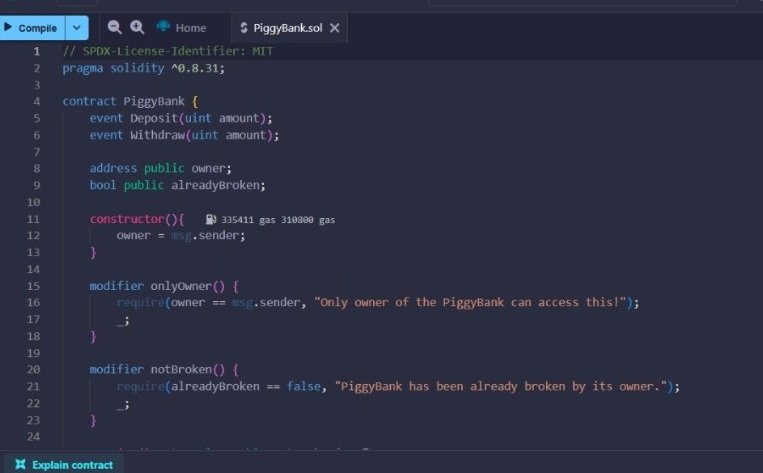Click the constructor keyword
This screenshot has width=763, height=473.
127,219
